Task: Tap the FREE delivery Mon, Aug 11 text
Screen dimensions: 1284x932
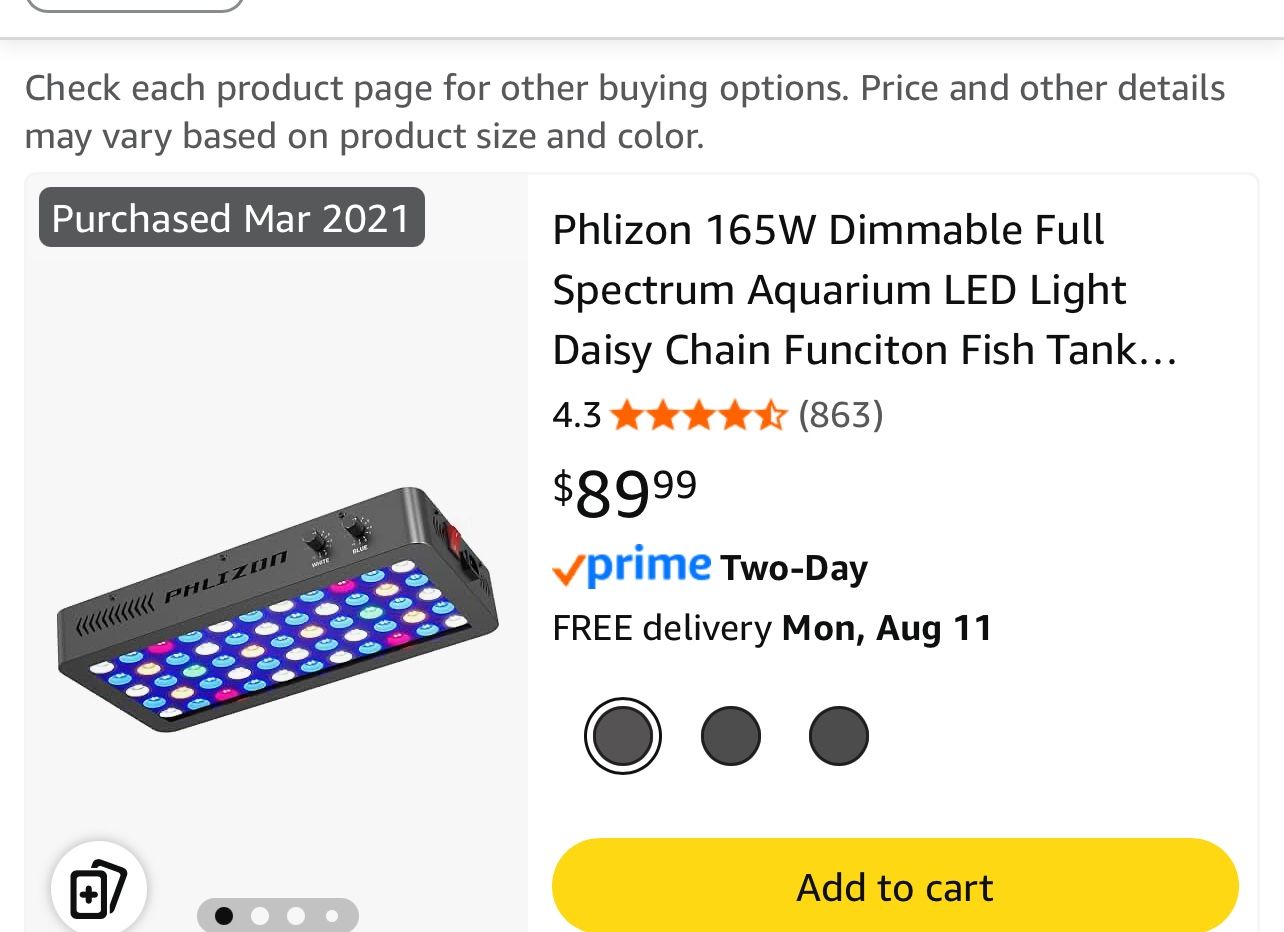Action: (772, 628)
